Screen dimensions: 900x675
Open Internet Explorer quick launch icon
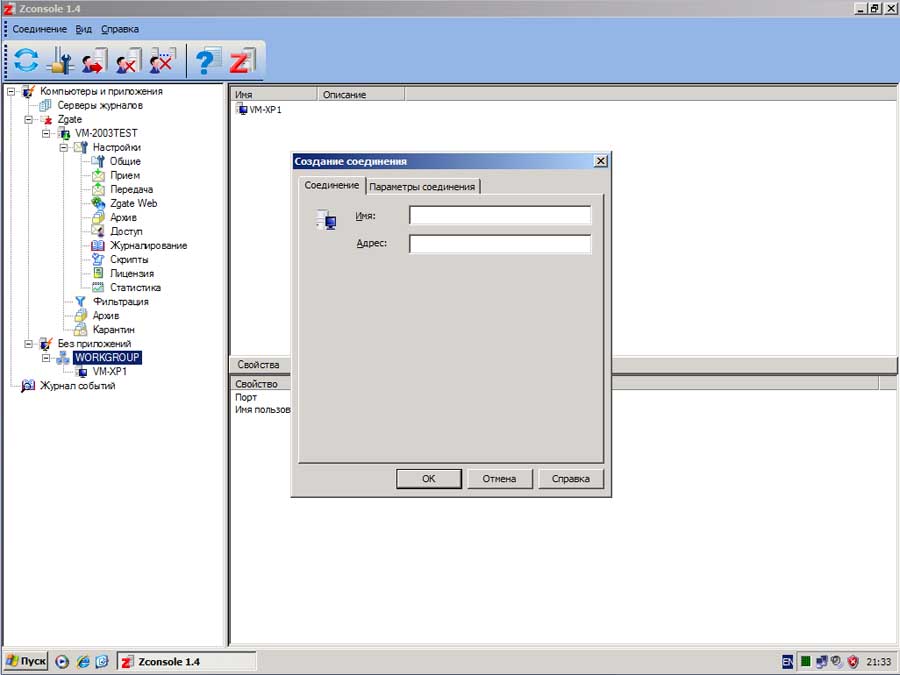83,662
